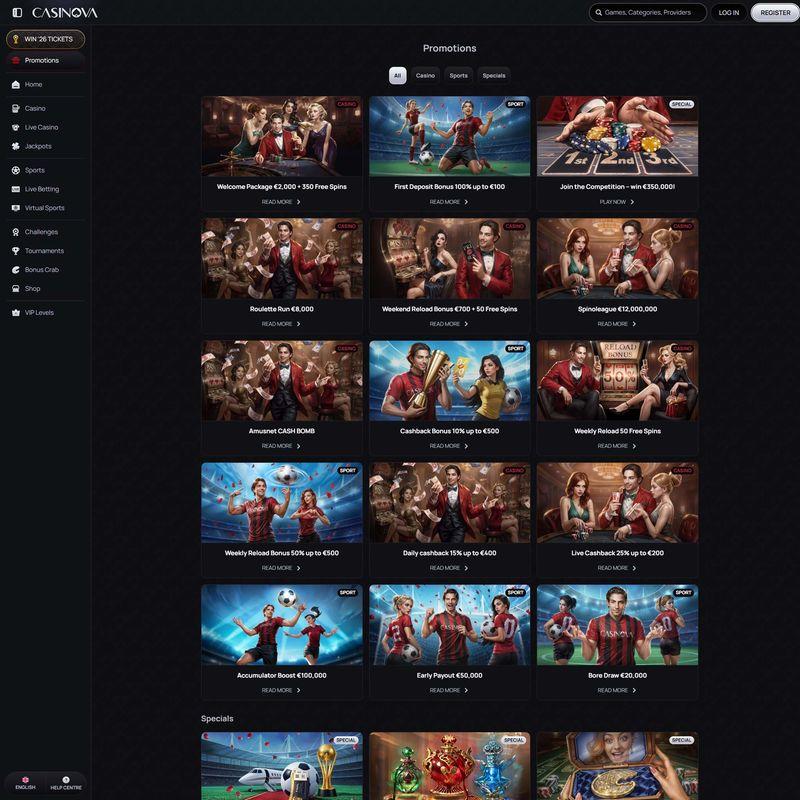Read more about Roulette Run €8,000
Image resolution: width=800 pixels, height=800 pixels.
pos(281,324)
